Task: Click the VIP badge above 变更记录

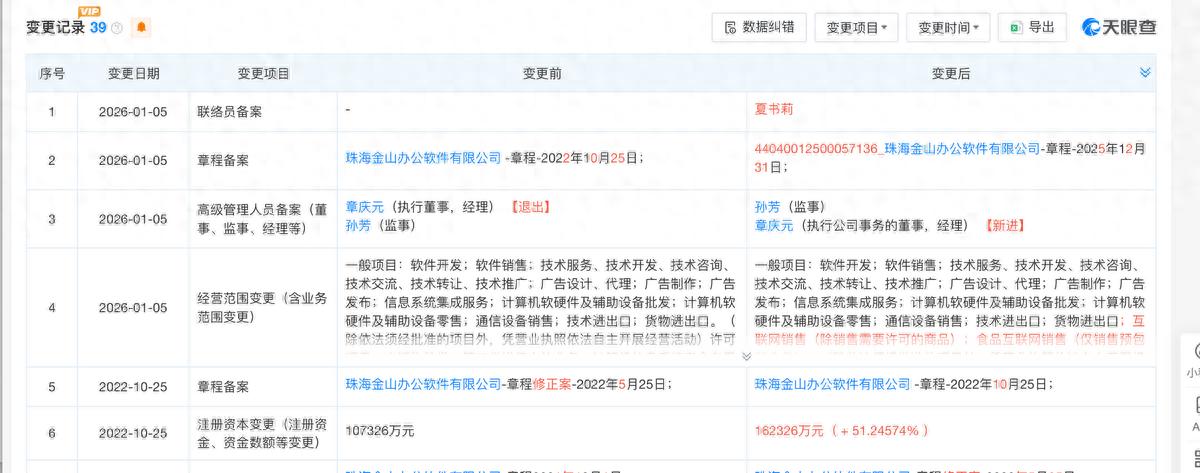Action: pos(89,11)
